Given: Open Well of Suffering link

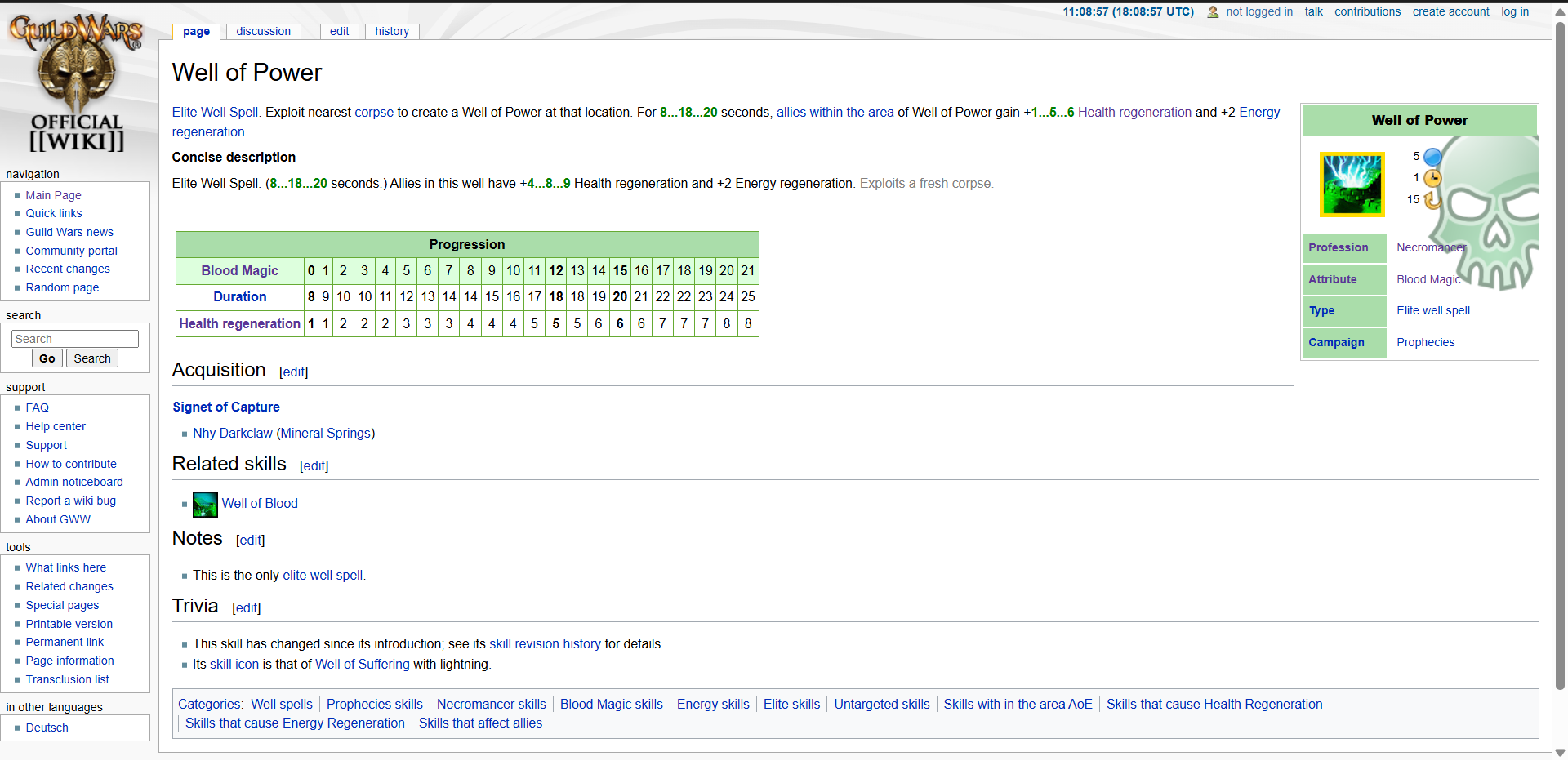Looking at the screenshot, I should (x=363, y=664).
